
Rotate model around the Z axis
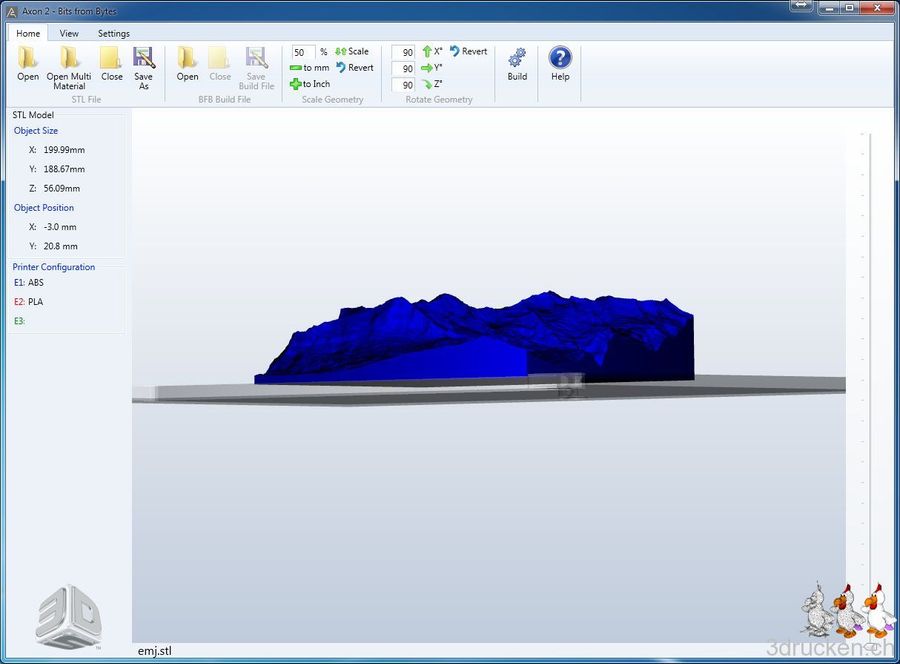[x=432, y=84]
